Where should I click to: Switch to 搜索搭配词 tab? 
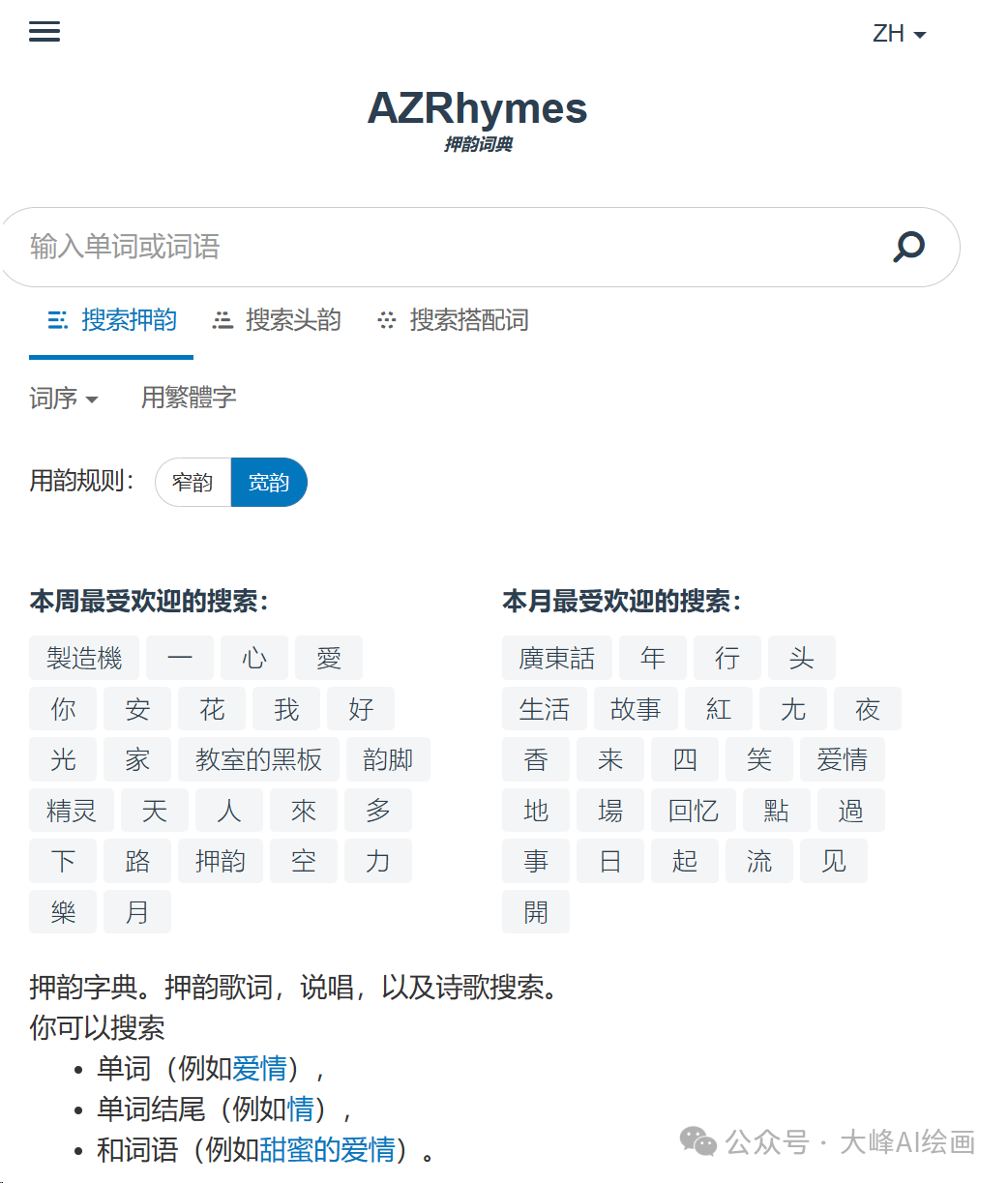(453, 320)
